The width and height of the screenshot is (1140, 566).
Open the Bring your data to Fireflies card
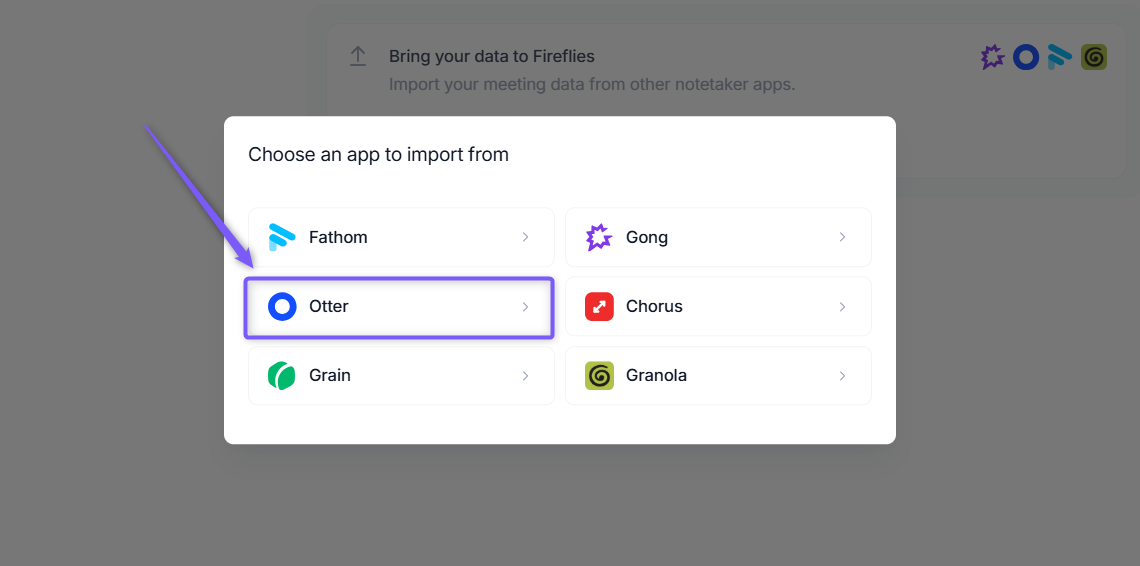pos(726,71)
